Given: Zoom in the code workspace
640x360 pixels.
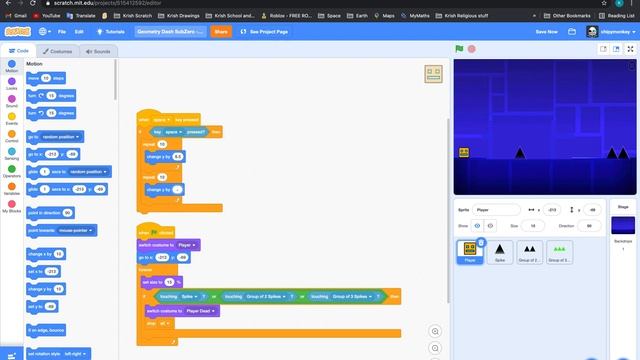Looking at the screenshot, I should pyautogui.click(x=435, y=331).
